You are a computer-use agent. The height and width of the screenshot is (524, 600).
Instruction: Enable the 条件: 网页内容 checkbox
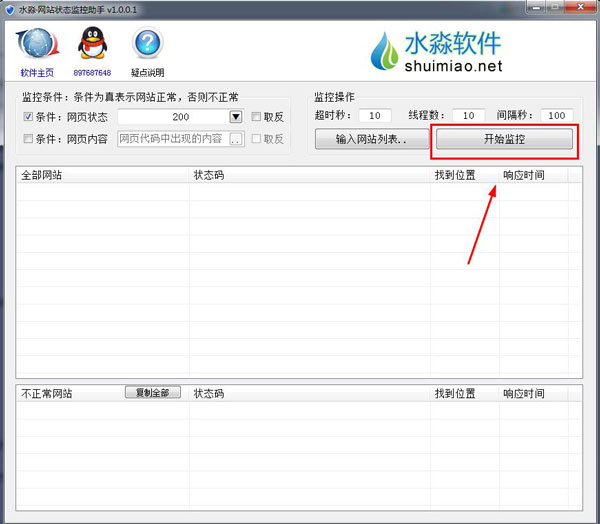point(28,139)
